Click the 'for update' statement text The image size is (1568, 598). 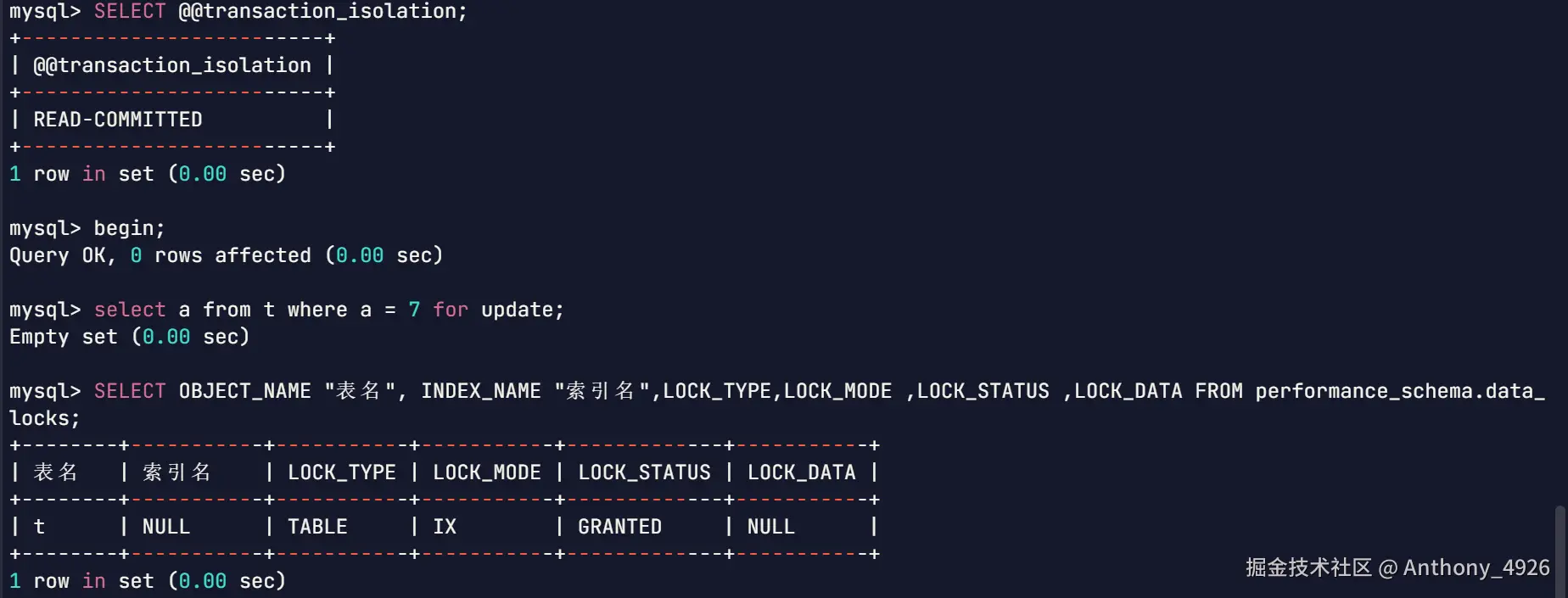click(497, 310)
